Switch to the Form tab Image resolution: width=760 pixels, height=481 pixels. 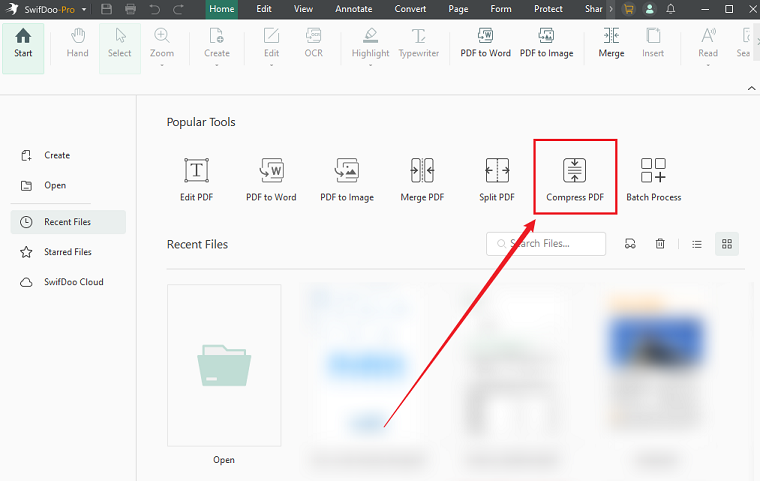[501, 9]
